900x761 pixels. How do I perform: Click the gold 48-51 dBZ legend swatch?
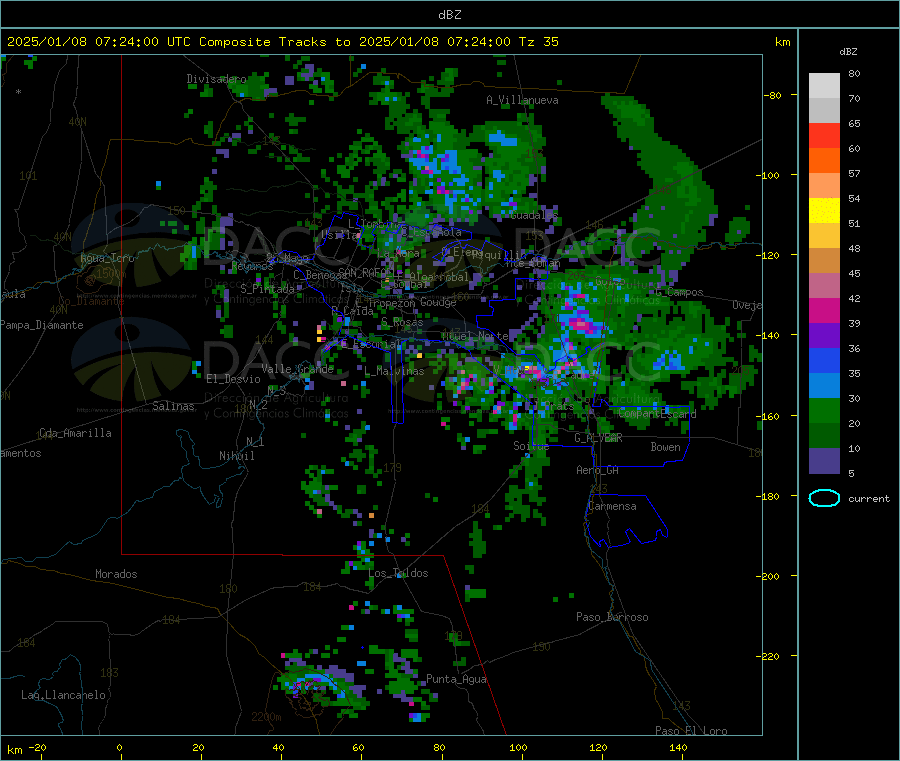pyautogui.click(x=824, y=235)
